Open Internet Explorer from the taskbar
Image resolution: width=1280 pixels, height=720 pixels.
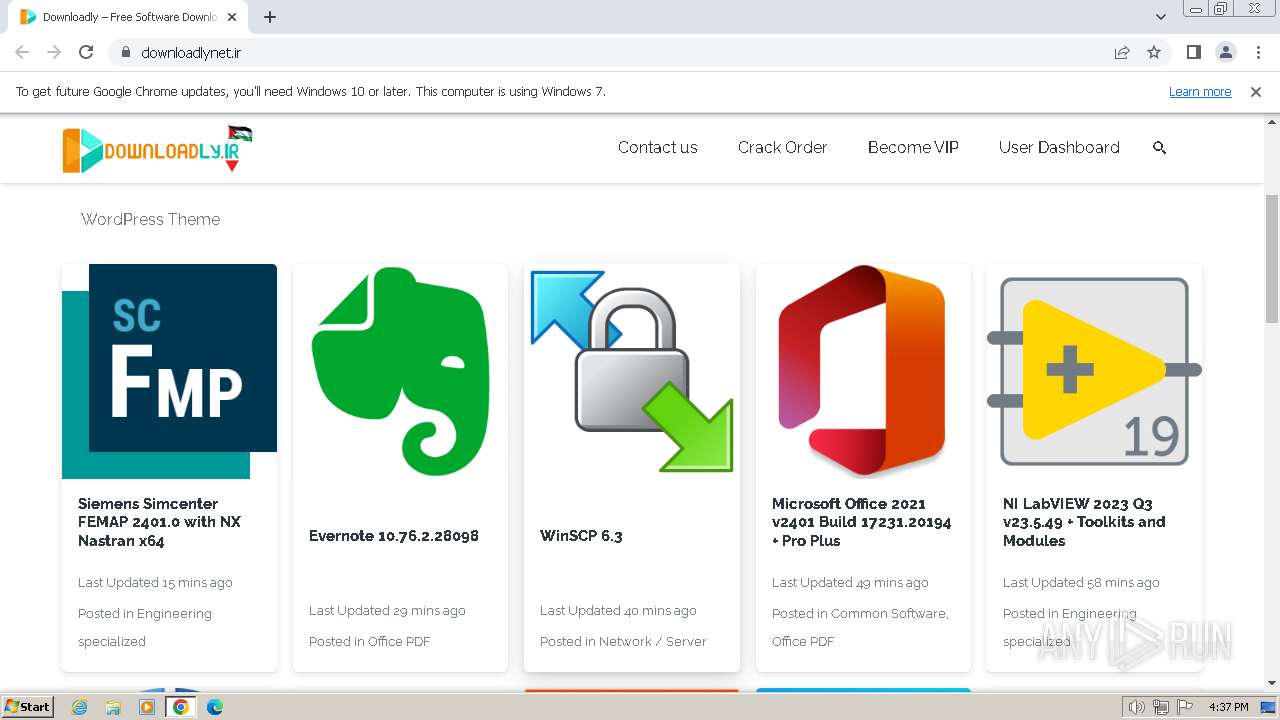(x=80, y=707)
